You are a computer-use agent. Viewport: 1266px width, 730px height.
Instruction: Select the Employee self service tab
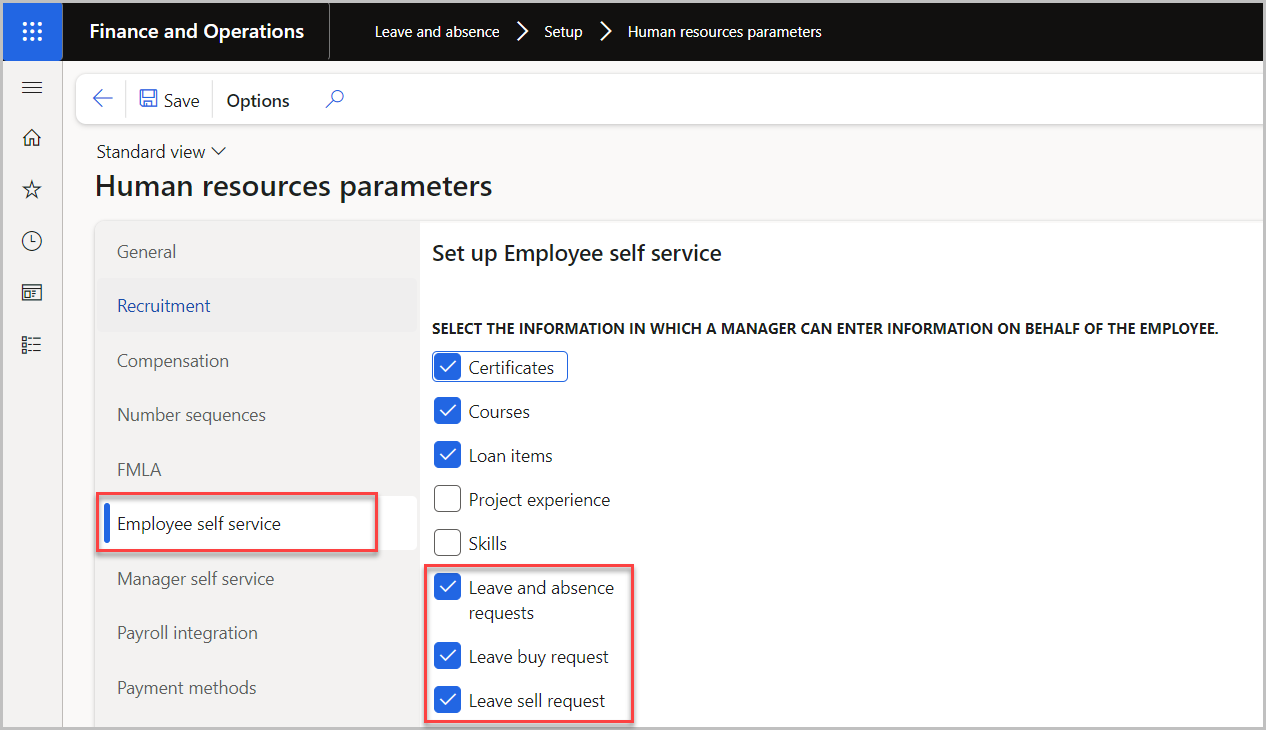click(256, 524)
